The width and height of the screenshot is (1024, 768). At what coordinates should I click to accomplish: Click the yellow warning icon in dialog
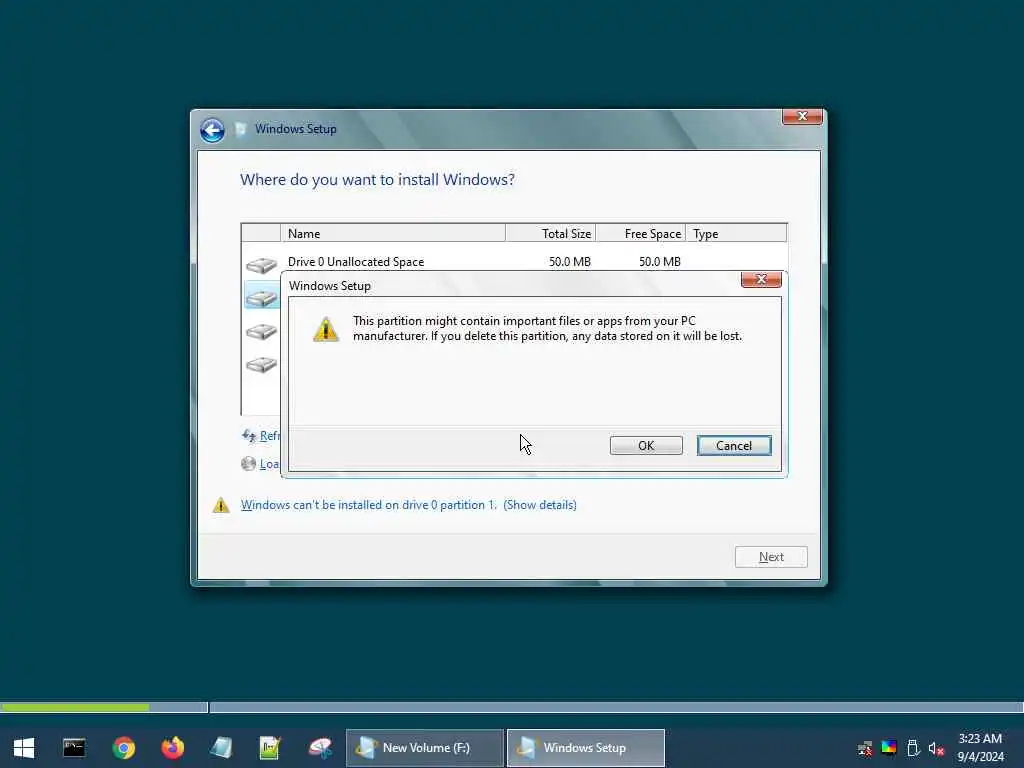pos(326,329)
